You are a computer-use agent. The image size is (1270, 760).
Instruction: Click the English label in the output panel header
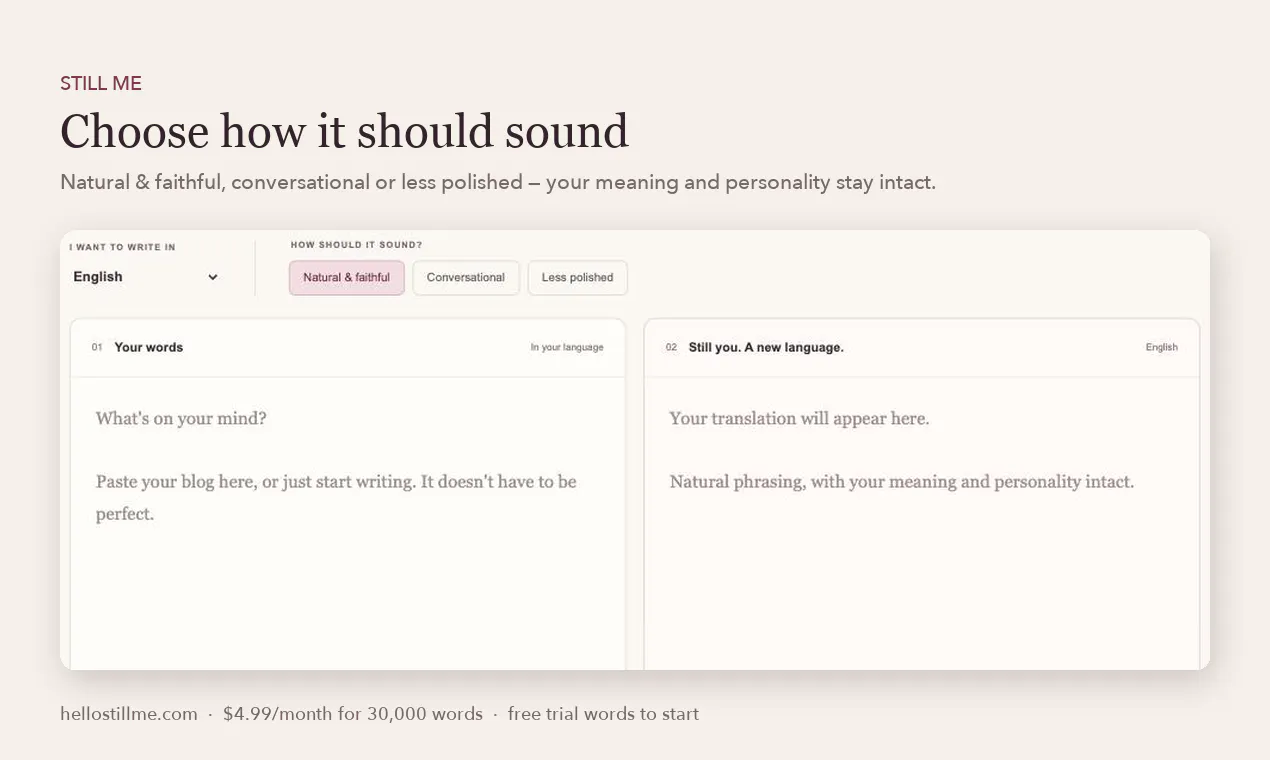1162,347
